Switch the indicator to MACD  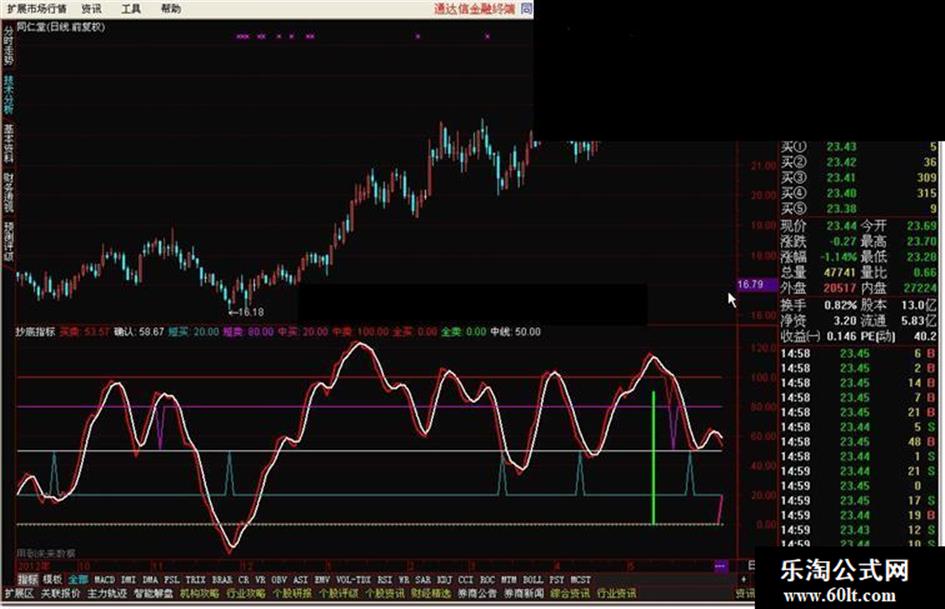104,579
